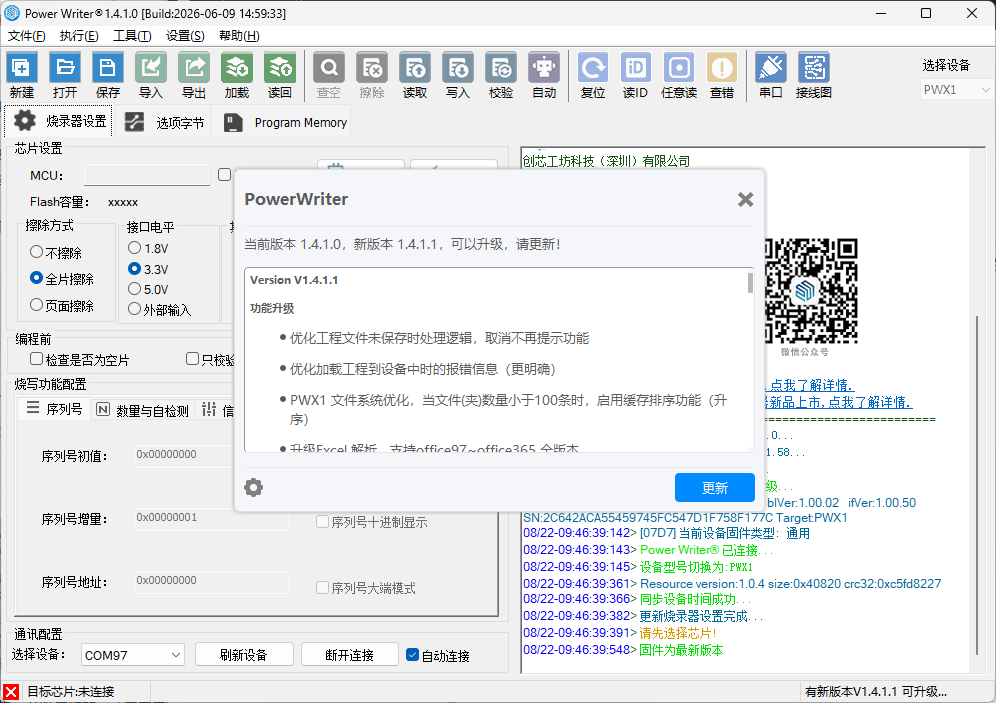This screenshot has height=703, width=996.
Task: Click the 导入 (Import) toolbar icon
Action: tap(151, 75)
